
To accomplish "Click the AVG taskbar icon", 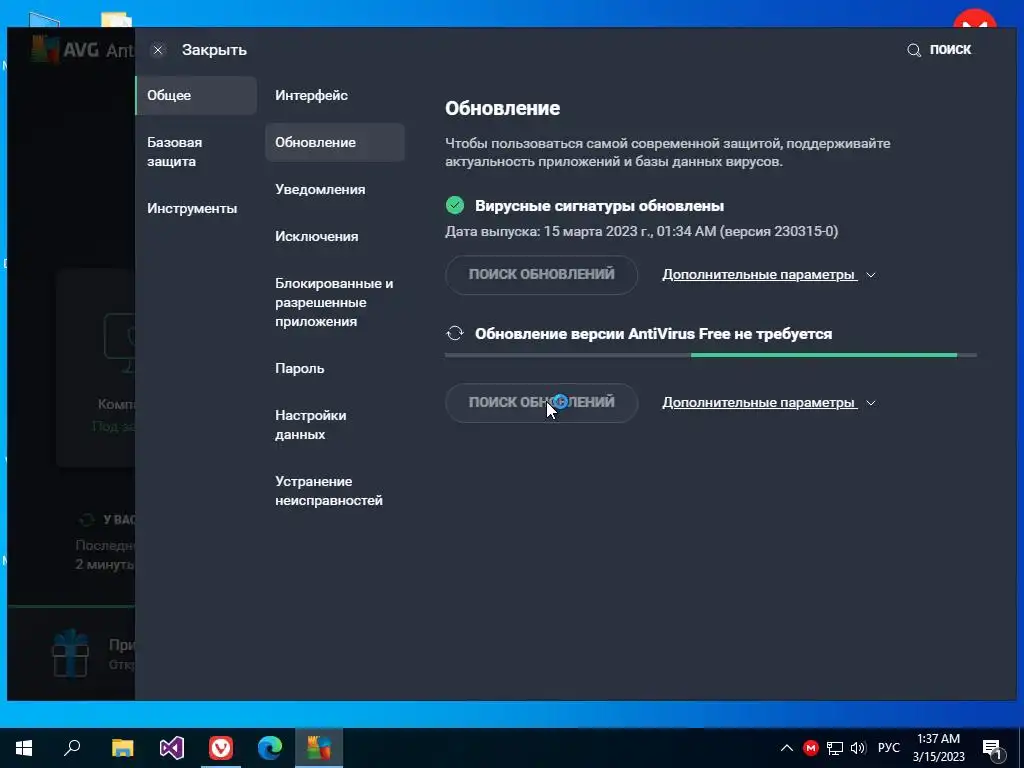I will [319, 748].
